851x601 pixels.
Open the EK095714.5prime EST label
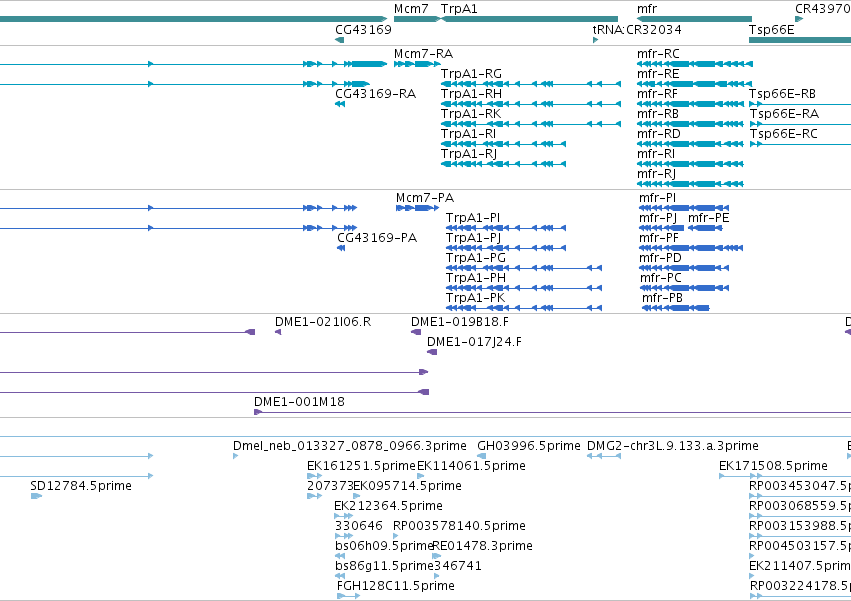[x=408, y=486]
